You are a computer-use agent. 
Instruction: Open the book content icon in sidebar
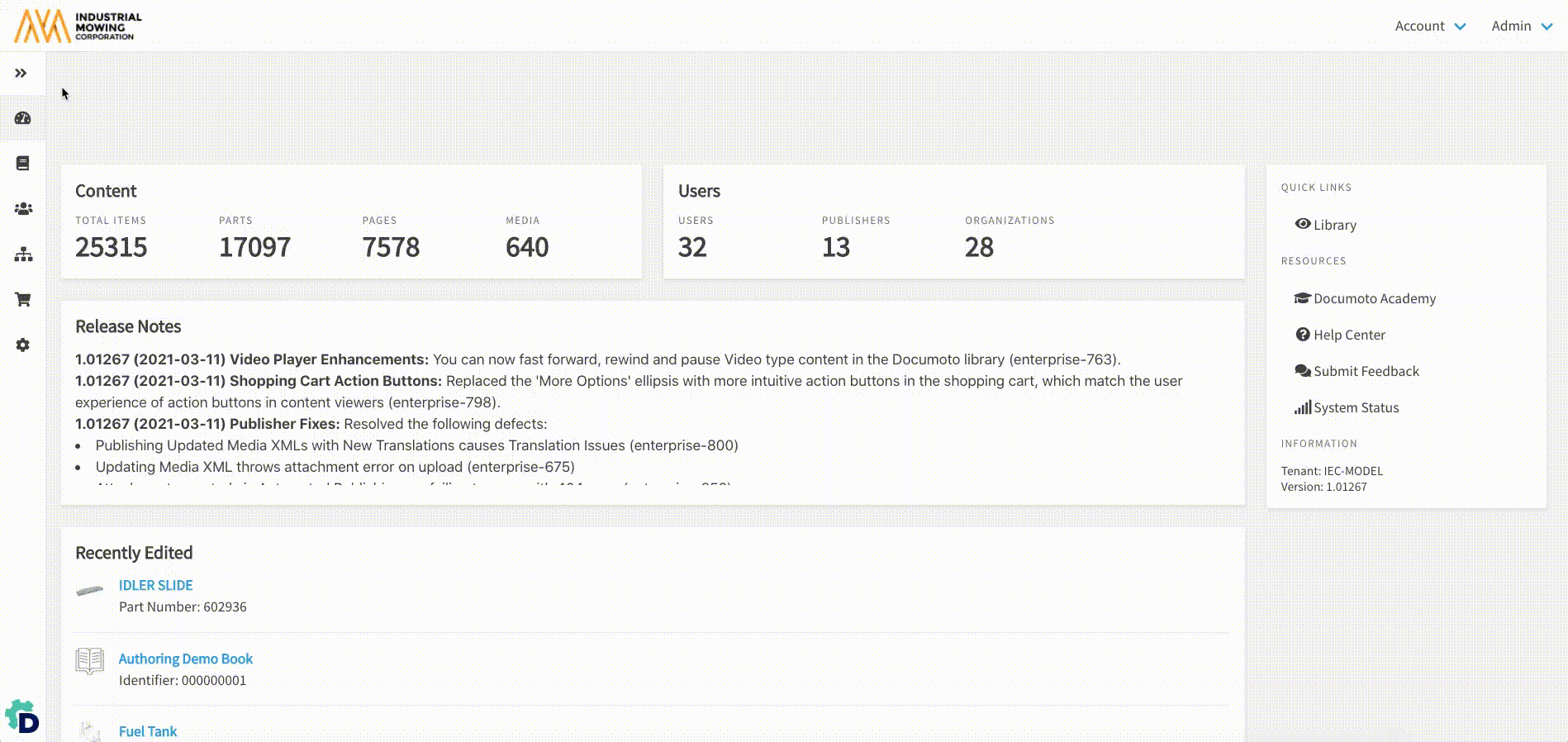click(x=23, y=164)
